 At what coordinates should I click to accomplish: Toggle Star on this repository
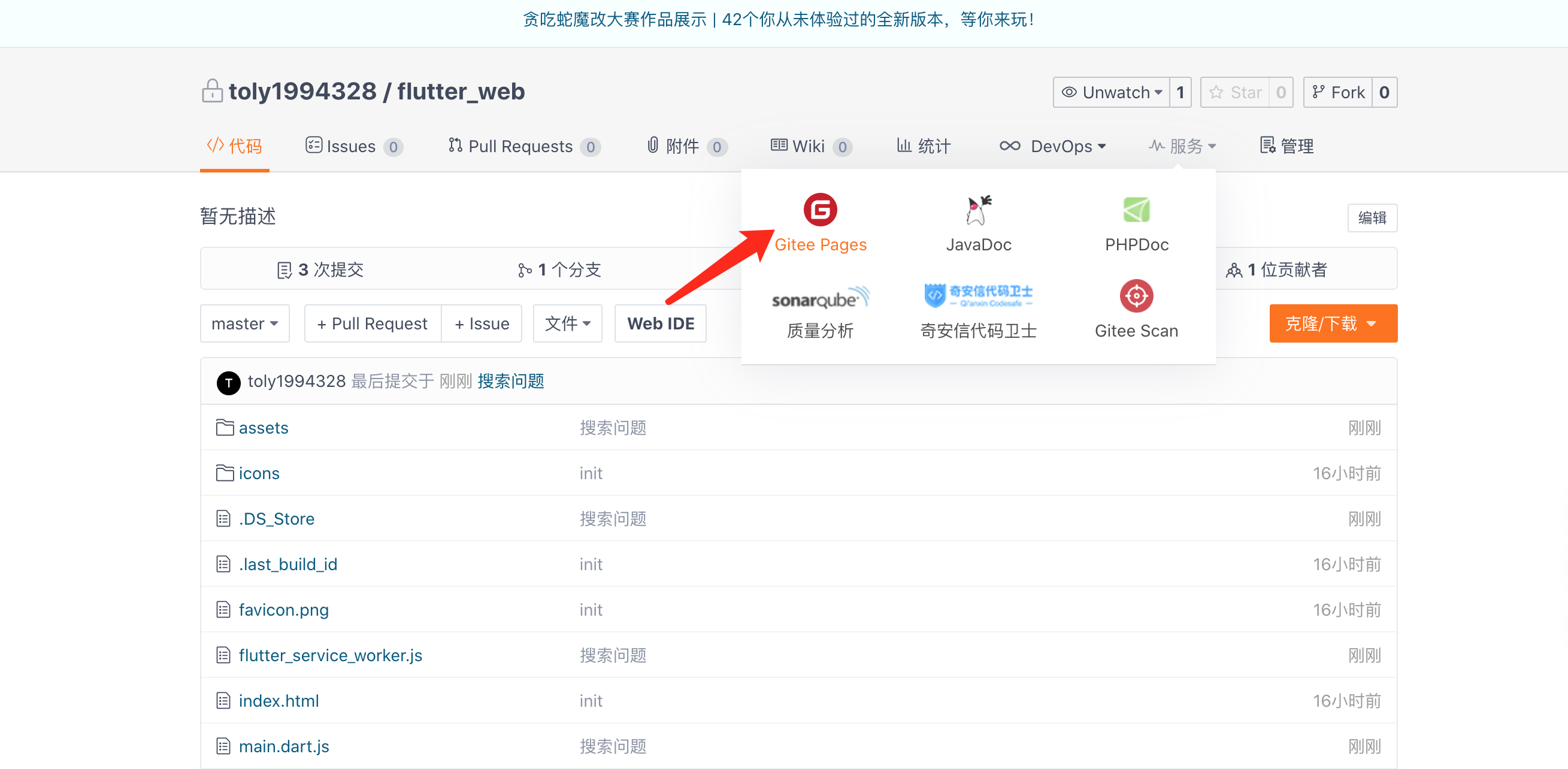(x=1235, y=93)
